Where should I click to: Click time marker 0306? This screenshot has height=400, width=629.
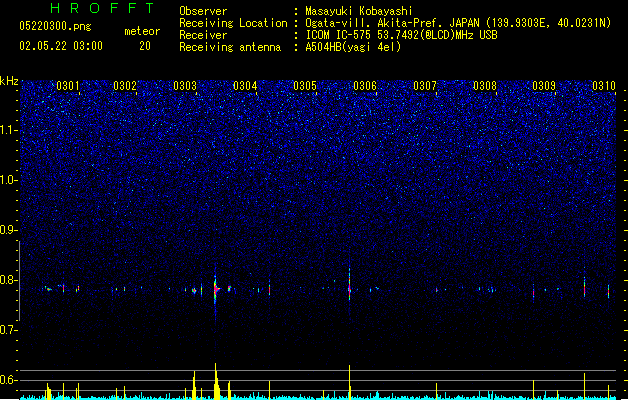pyautogui.click(x=365, y=85)
